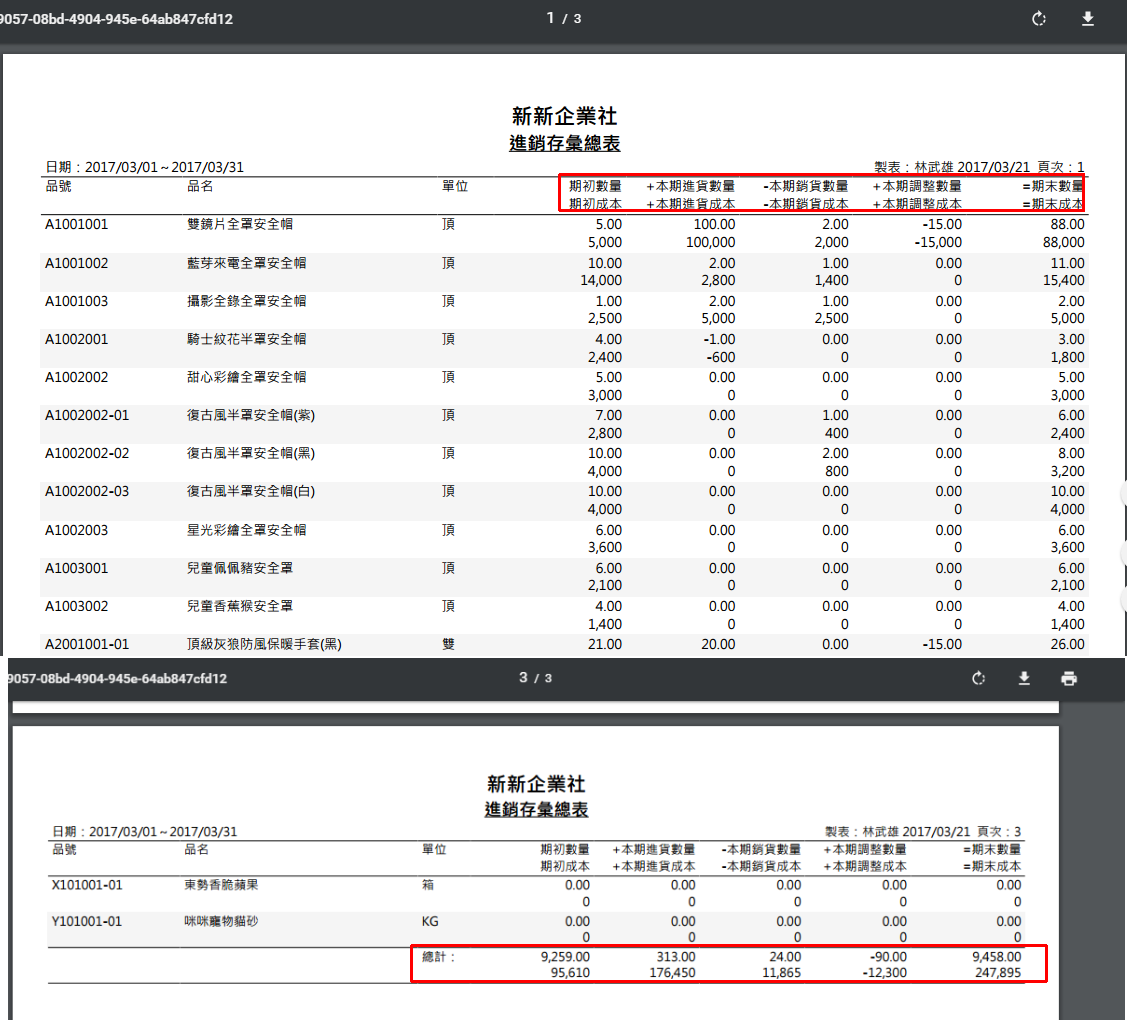This screenshot has height=1020, width=1127.
Task: Click product name 騎士紋花半罩安全帽
Action: pyautogui.click(x=247, y=339)
